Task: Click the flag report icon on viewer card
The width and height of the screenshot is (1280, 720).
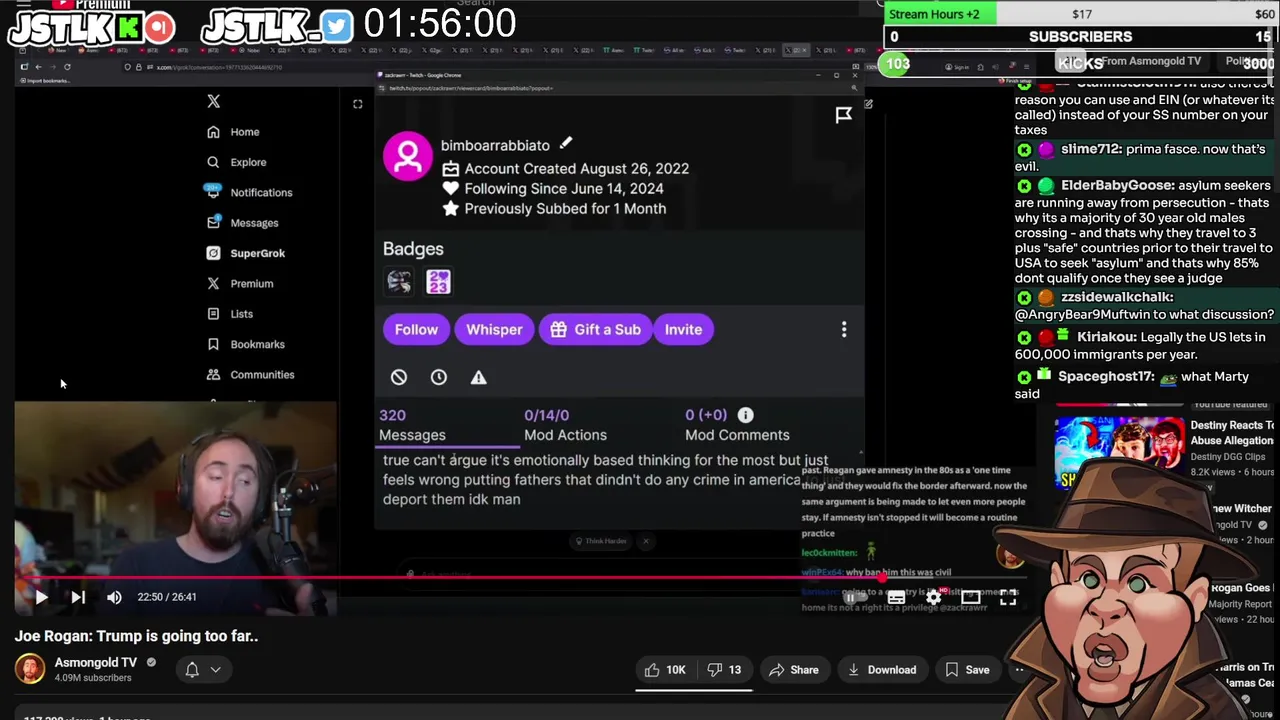Action: tap(843, 115)
